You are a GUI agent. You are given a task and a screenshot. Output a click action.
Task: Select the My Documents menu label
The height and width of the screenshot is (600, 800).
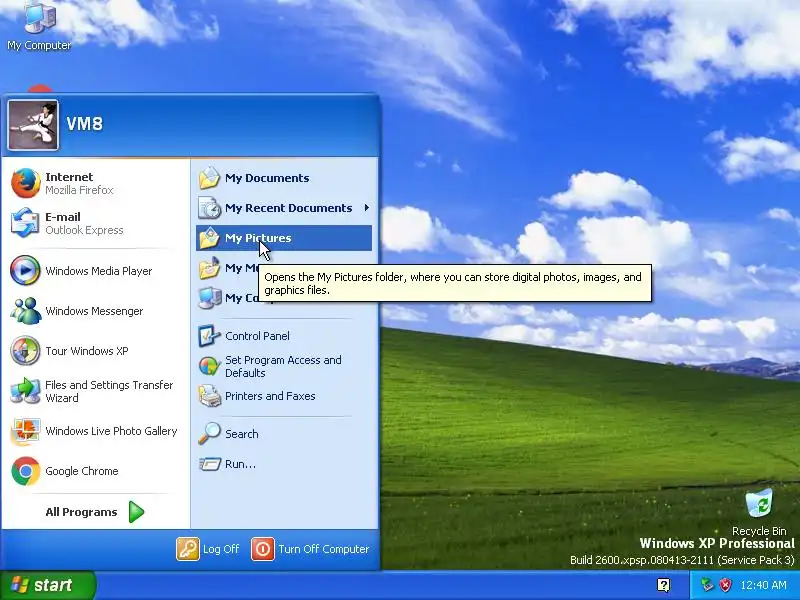pyautogui.click(x=267, y=178)
